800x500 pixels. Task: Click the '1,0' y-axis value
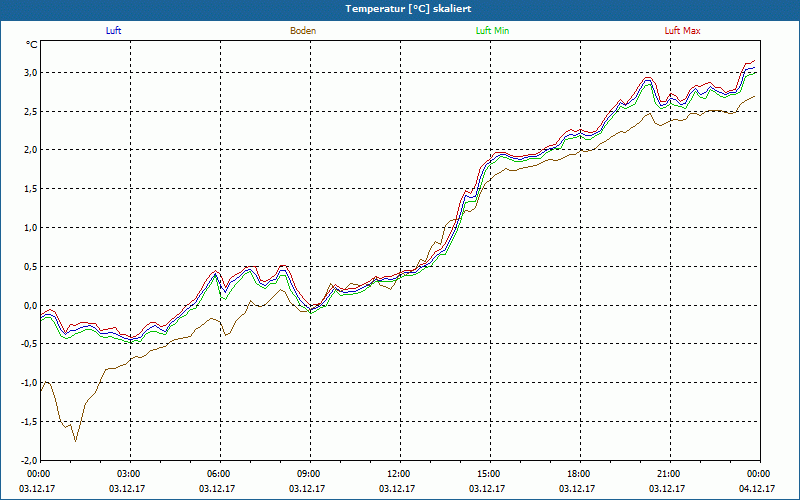click(x=31, y=228)
